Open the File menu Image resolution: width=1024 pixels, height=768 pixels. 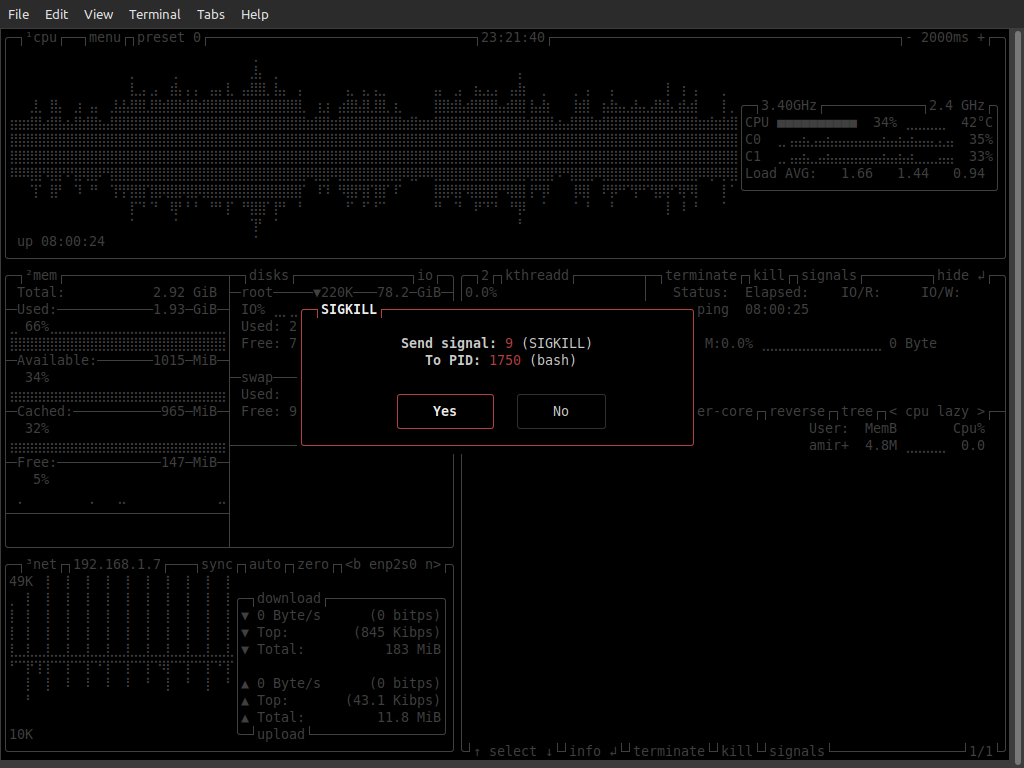tap(18, 14)
